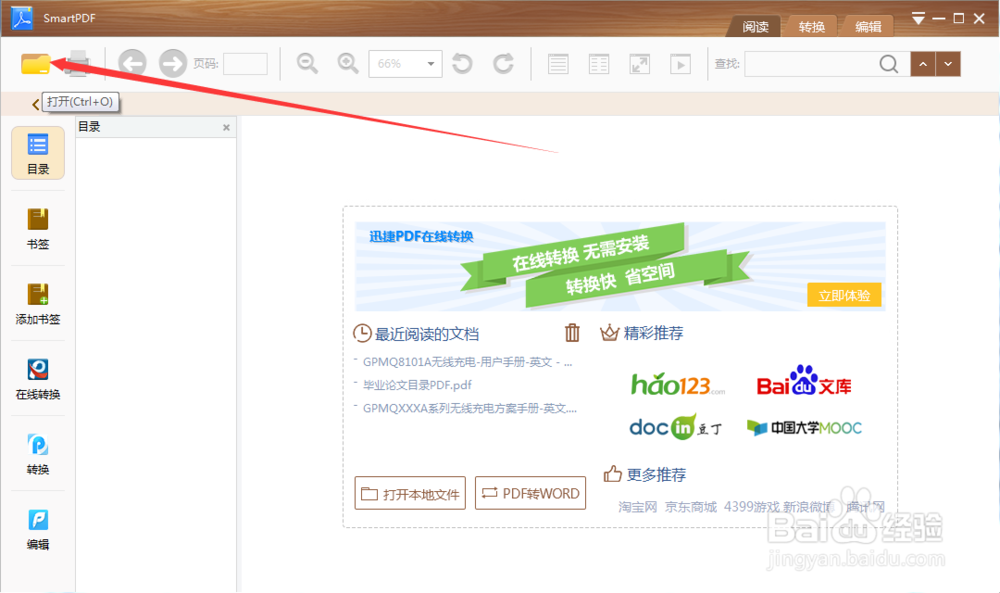
Task: Click the 4399游戏 link
Action: [x=752, y=507]
